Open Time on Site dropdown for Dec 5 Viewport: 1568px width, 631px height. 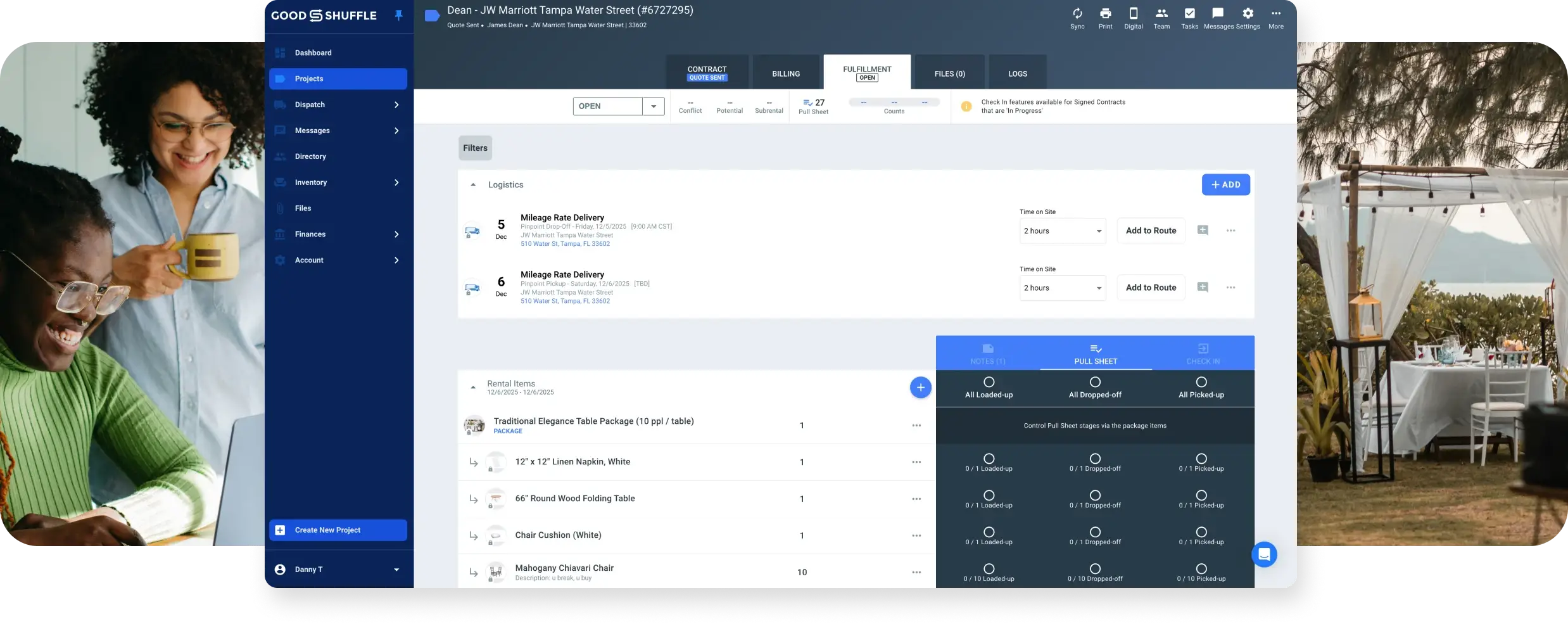point(1062,231)
